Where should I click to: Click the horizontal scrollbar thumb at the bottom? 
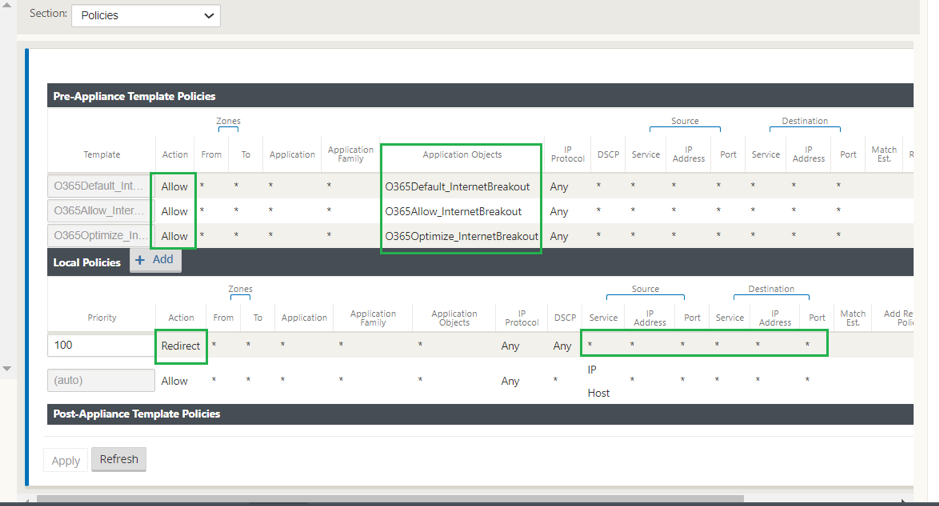[390, 498]
